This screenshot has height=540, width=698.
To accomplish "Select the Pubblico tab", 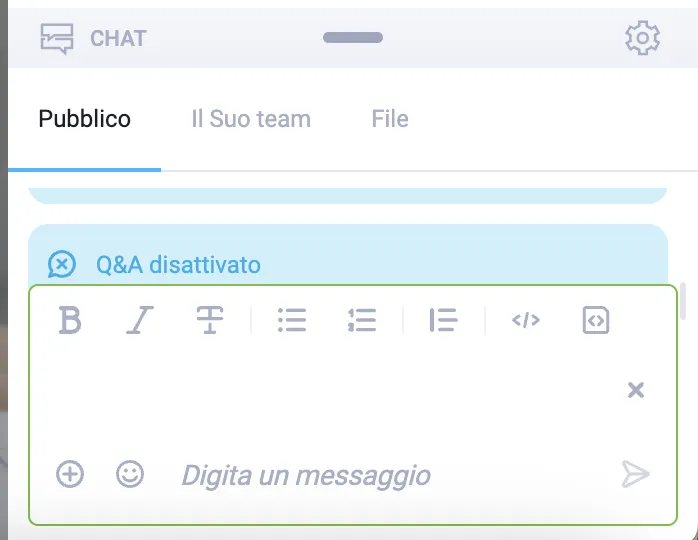I will tap(85, 119).
